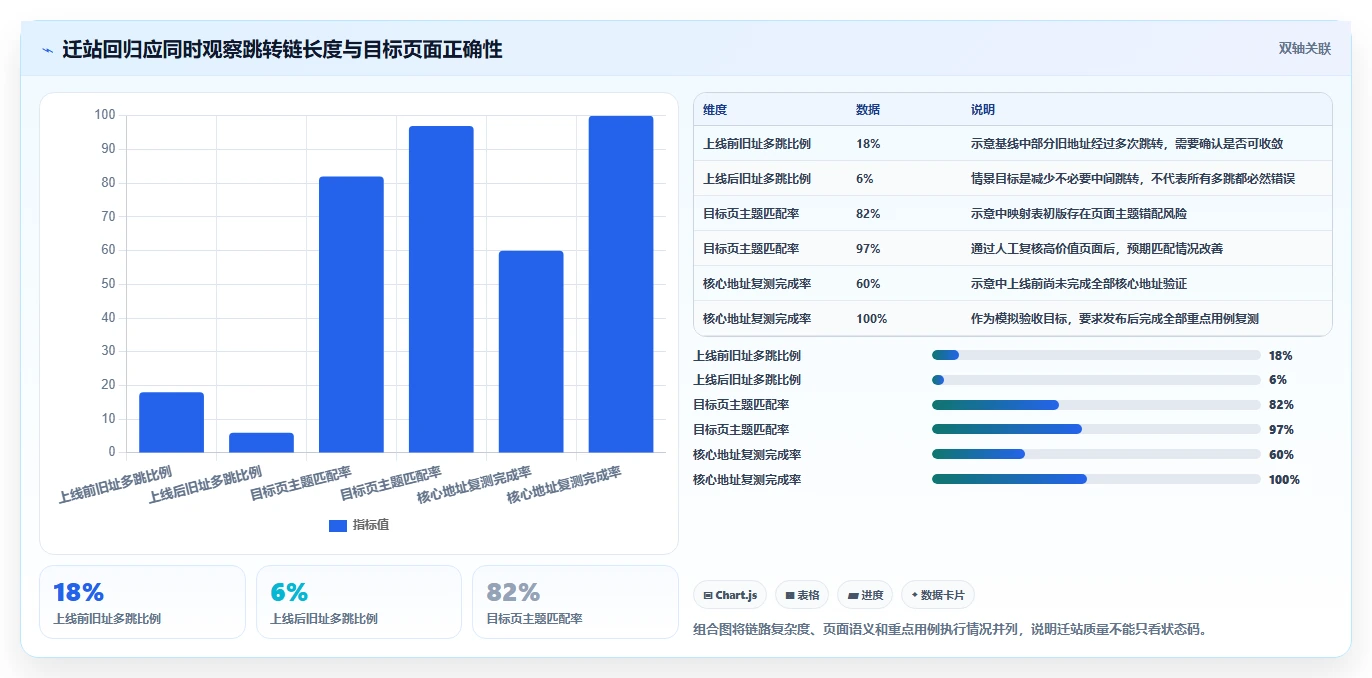
Task: Click the 82% cell in the table
Action: (x=868, y=214)
